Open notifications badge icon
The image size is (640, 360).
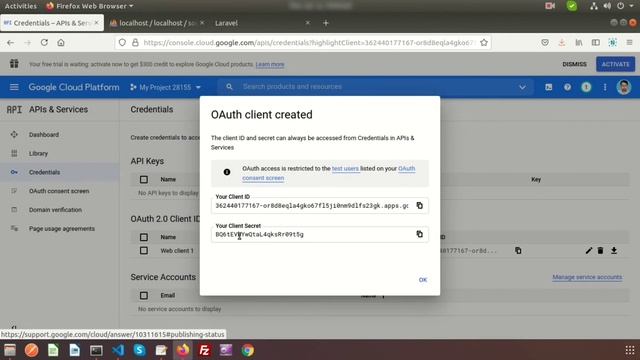tap(586, 87)
